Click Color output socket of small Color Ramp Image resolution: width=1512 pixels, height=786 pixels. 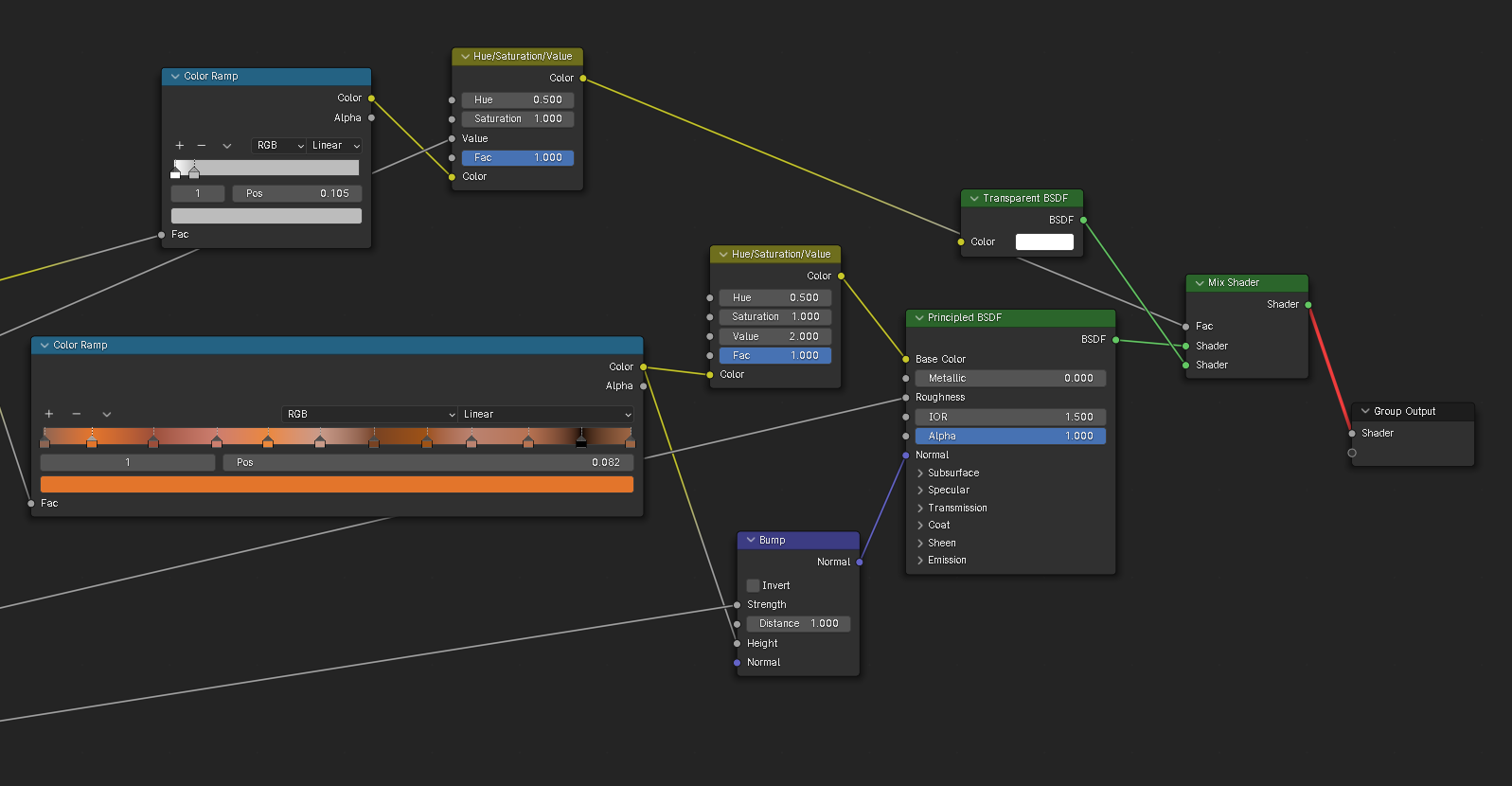coord(371,98)
